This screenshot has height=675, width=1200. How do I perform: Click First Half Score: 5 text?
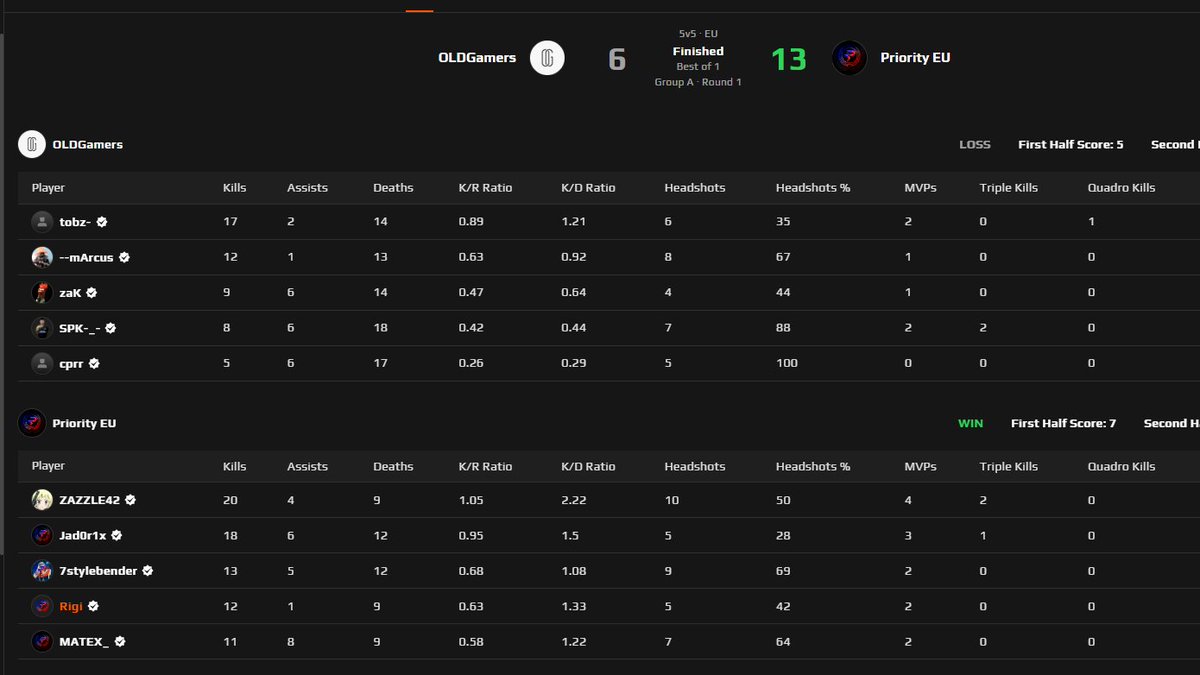[1070, 144]
